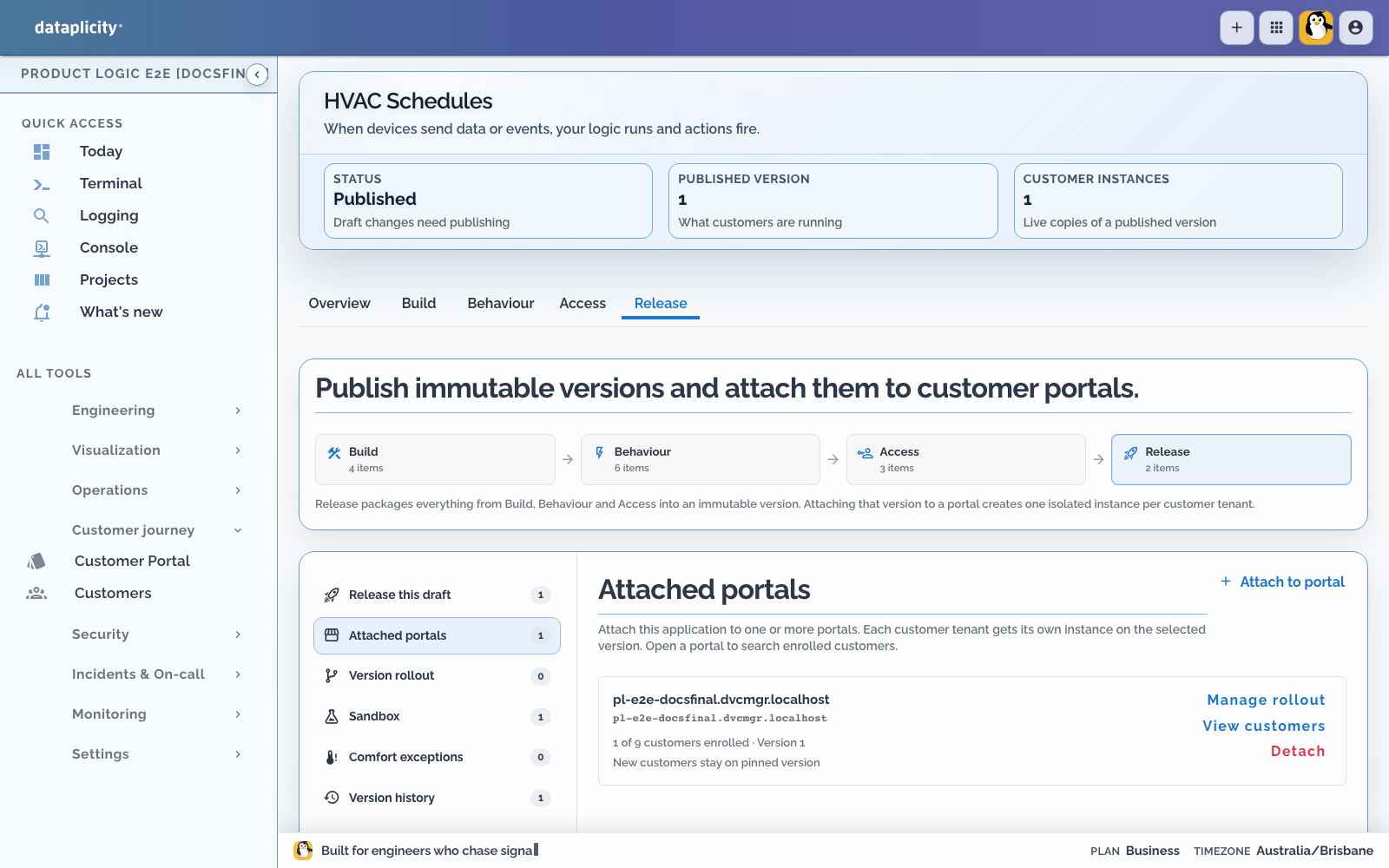This screenshot has height=868, width=1389.
Task: Expand the Settings tools group
Action: tap(156, 754)
